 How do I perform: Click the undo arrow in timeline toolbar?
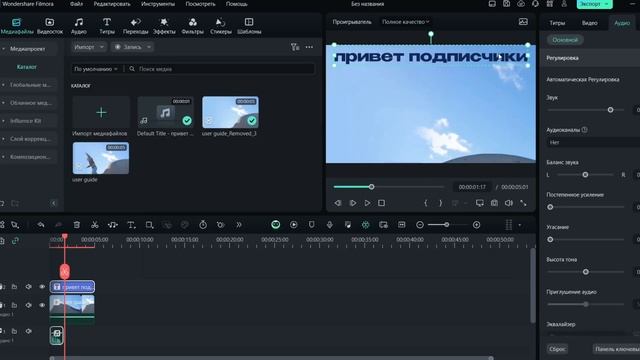pyautogui.click(x=41, y=225)
